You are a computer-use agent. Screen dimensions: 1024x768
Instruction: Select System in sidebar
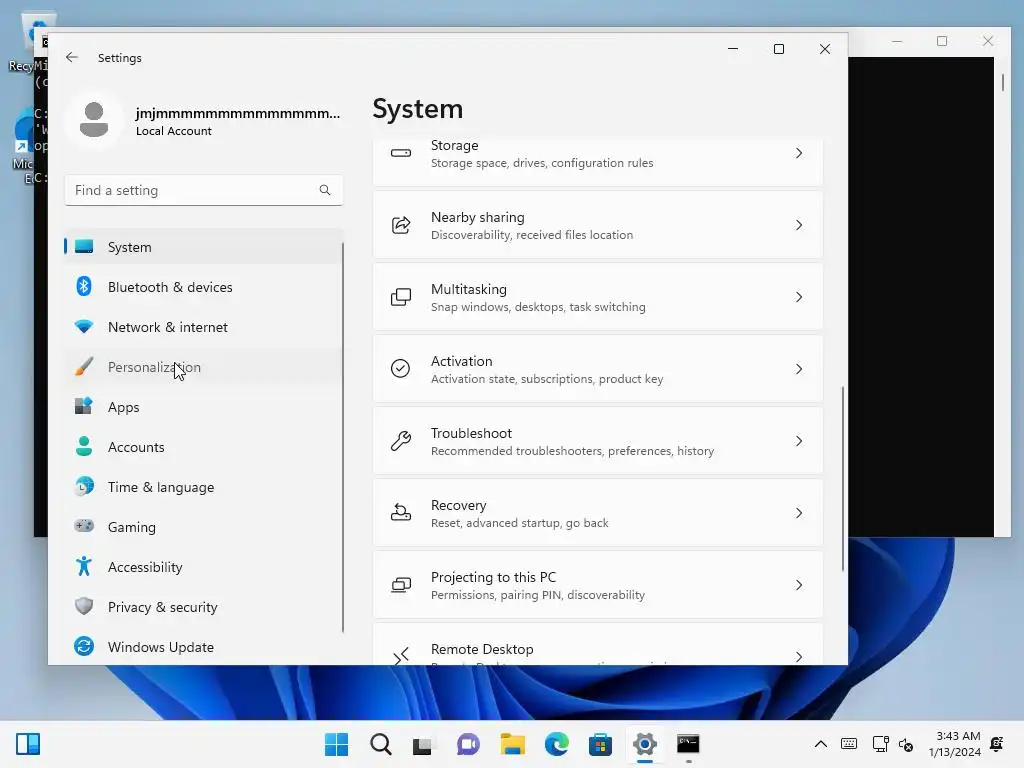click(x=203, y=247)
